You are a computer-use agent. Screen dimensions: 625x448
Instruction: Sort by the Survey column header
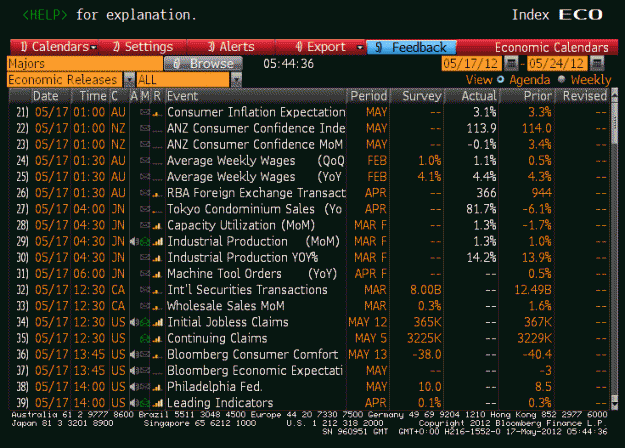418,96
